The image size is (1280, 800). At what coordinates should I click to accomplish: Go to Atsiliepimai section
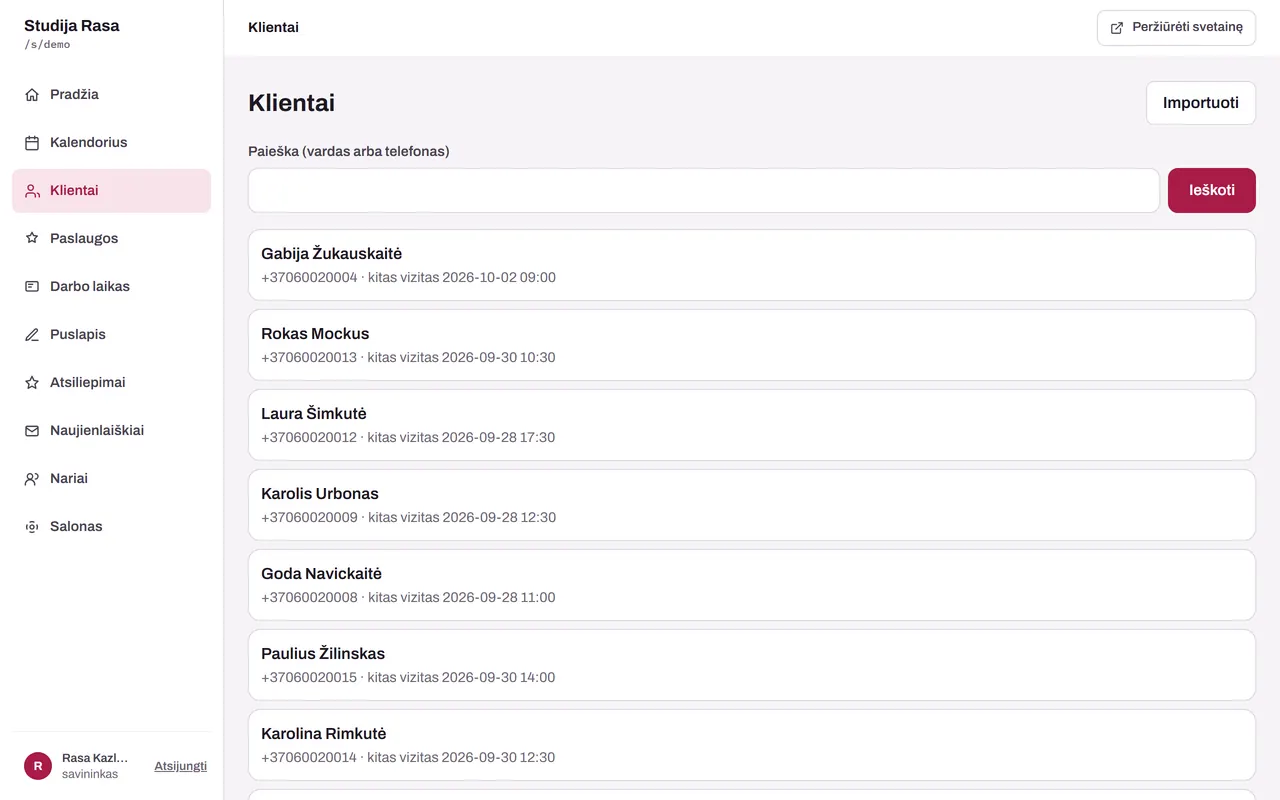click(x=111, y=383)
